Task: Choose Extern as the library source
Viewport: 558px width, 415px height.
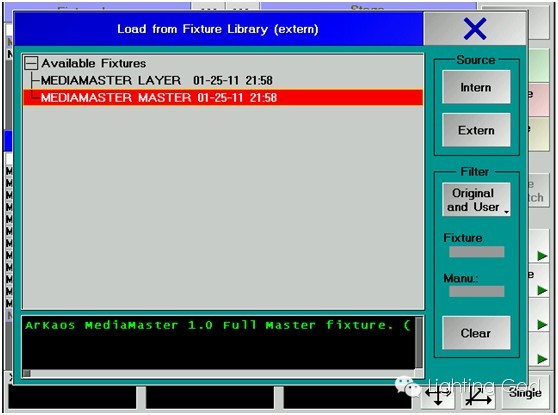Action: pos(476,130)
